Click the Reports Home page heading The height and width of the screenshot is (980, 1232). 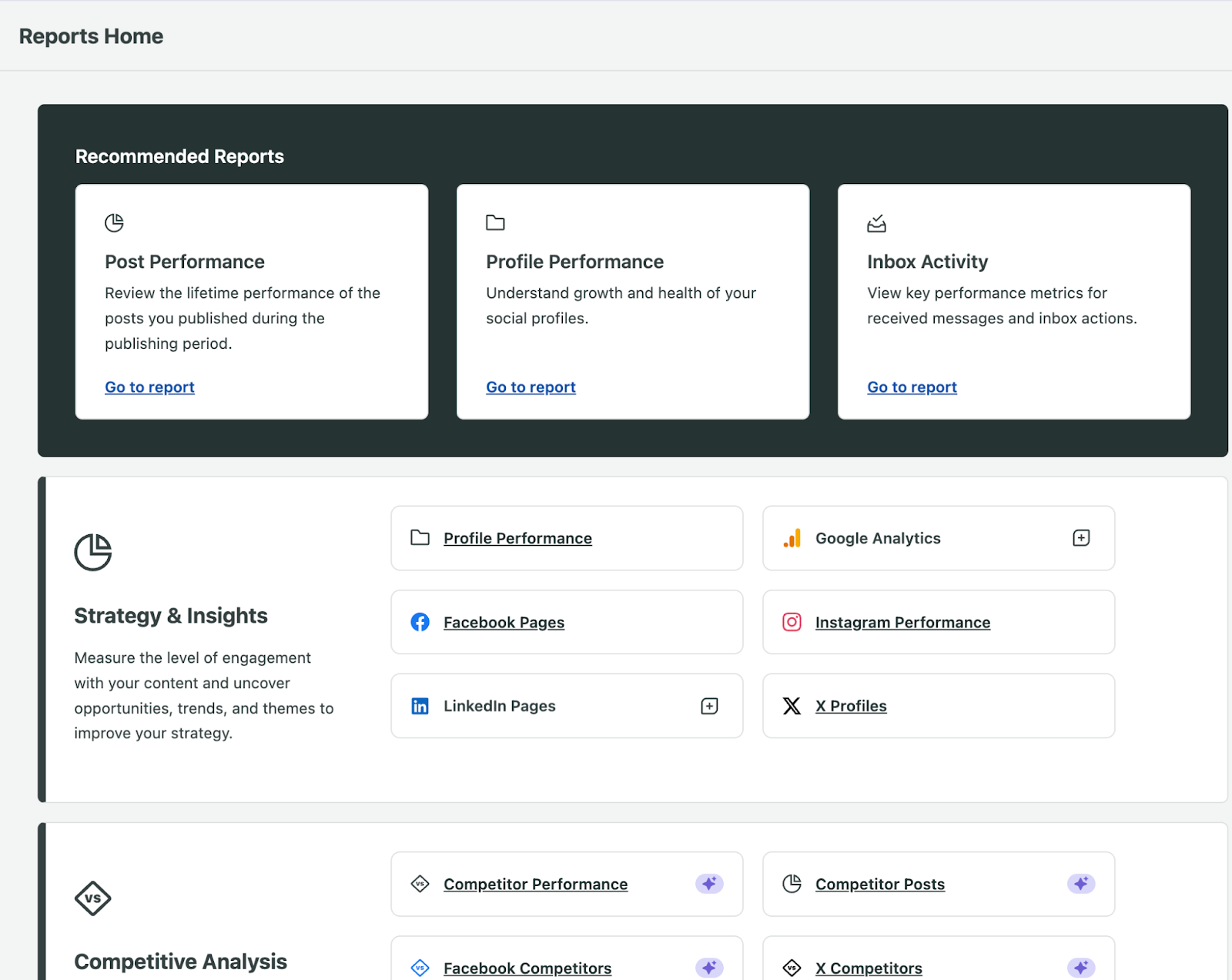click(x=91, y=35)
